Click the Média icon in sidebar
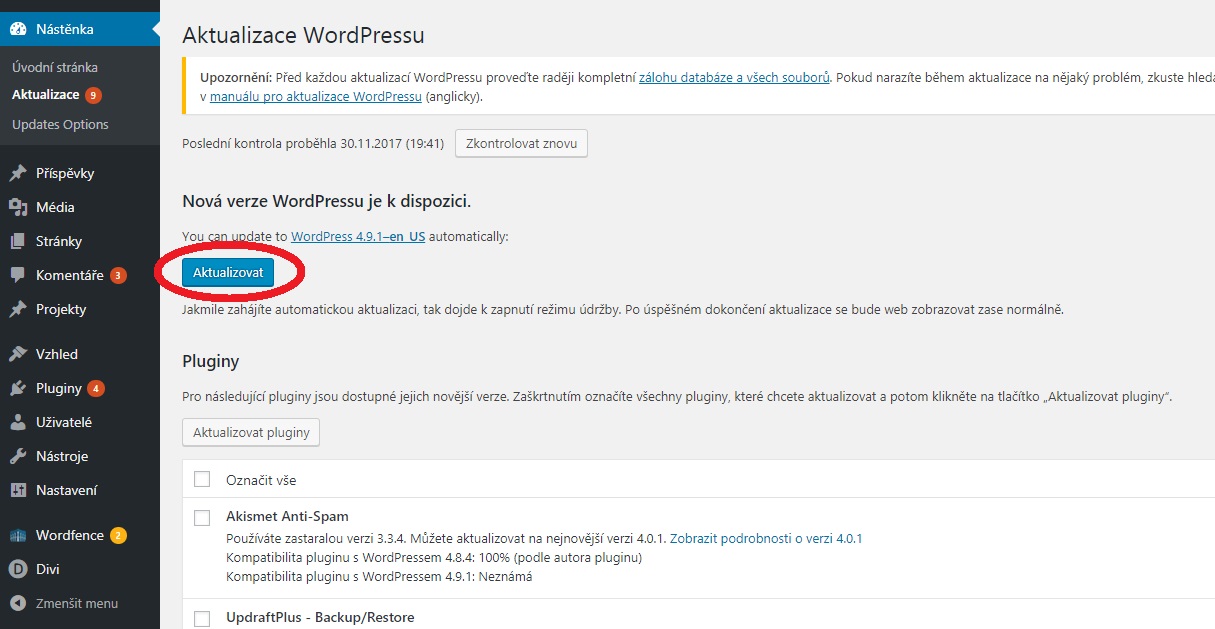The height and width of the screenshot is (629, 1215). click(18, 207)
